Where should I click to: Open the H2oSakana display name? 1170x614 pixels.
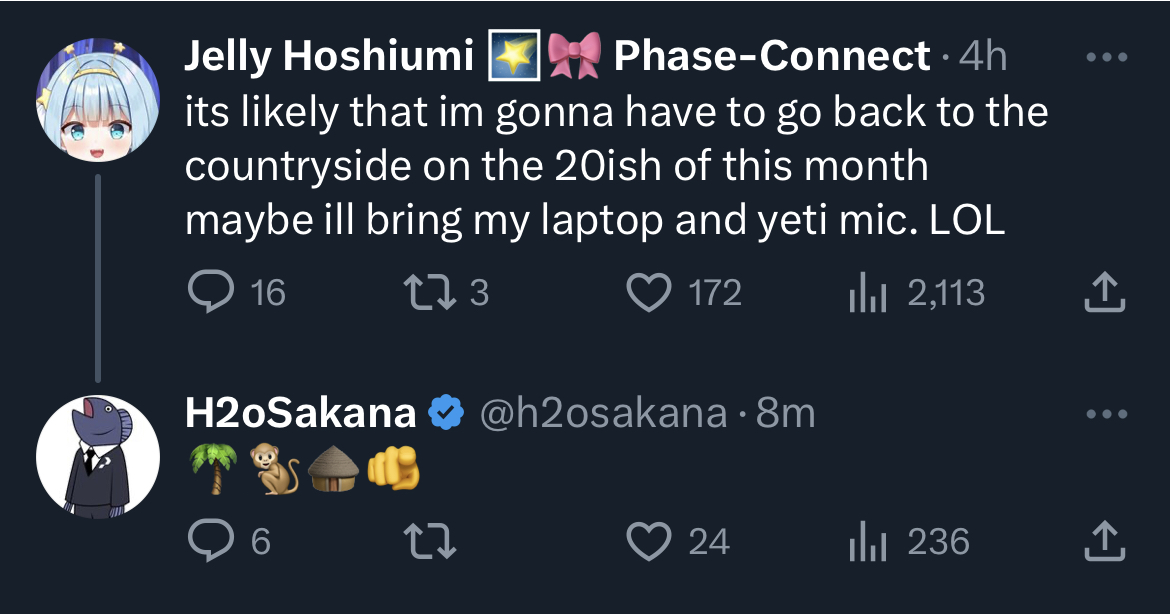pyautogui.click(x=300, y=413)
